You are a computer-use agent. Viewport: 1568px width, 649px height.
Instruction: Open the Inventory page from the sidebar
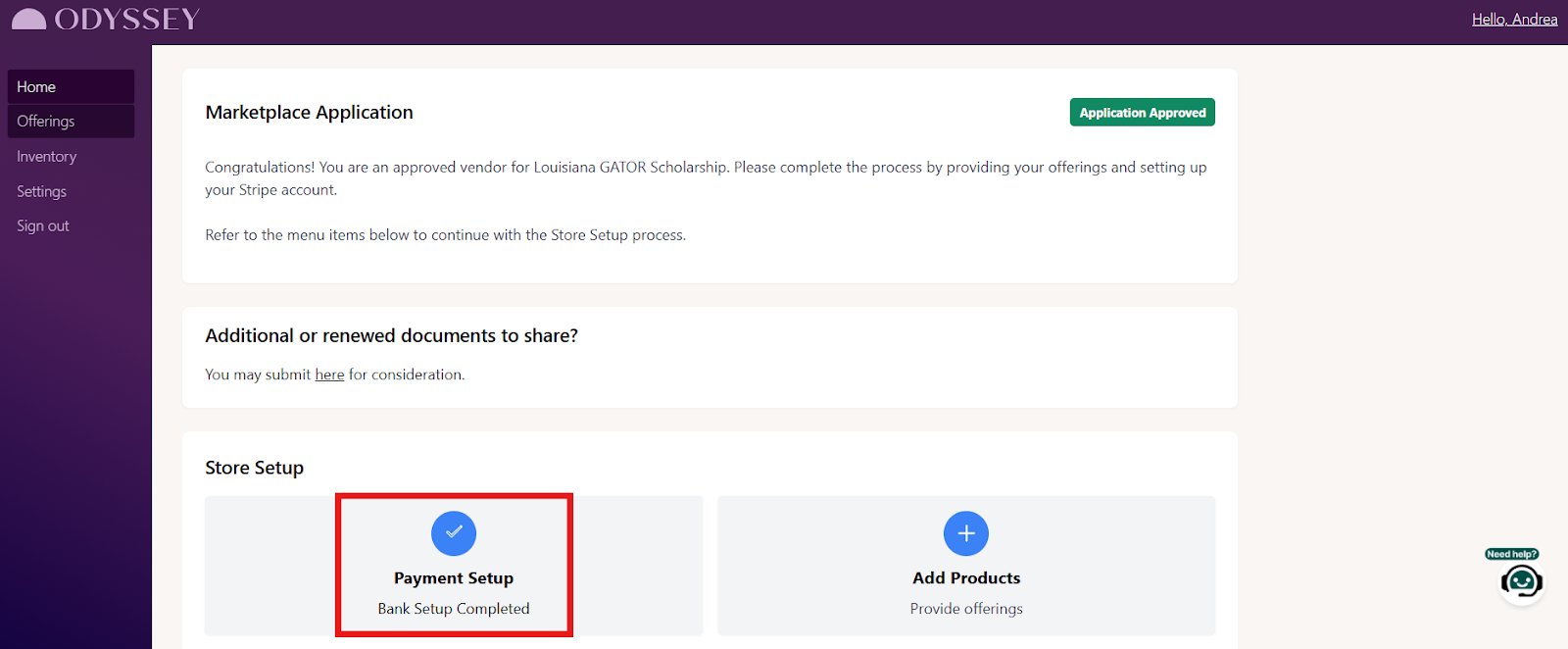click(46, 157)
